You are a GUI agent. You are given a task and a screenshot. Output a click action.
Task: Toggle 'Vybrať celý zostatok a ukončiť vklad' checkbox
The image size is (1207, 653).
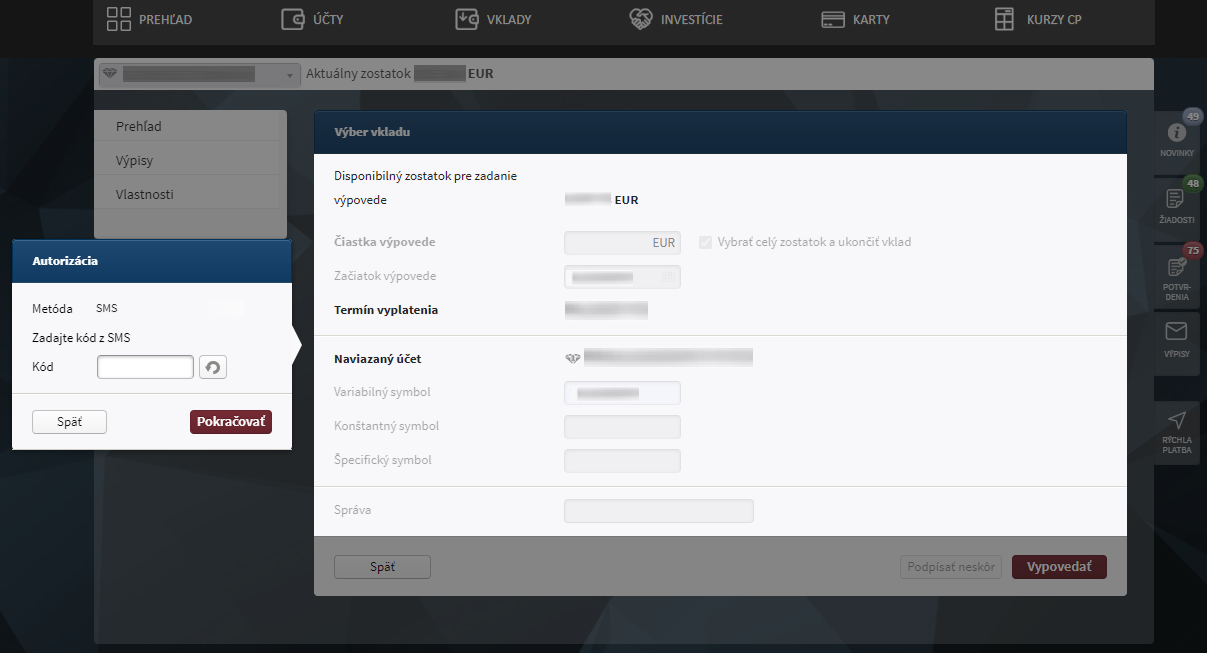coord(706,242)
